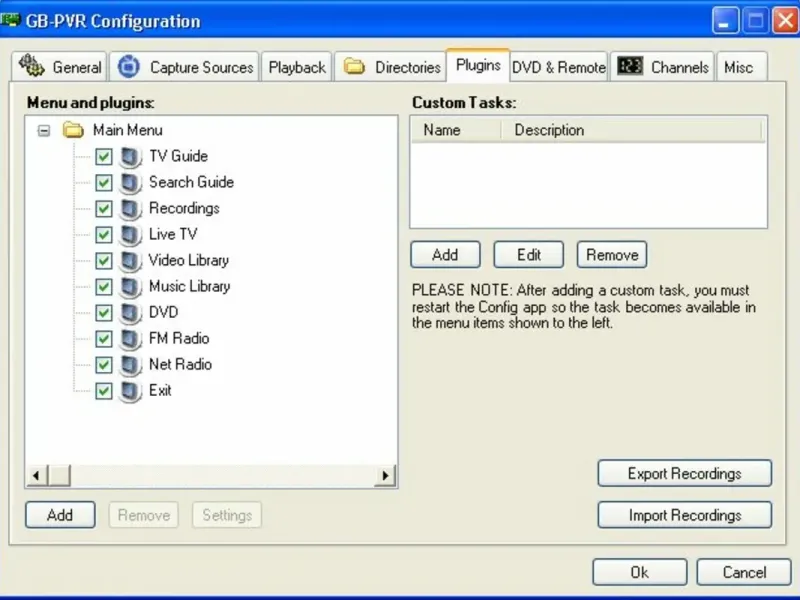This screenshot has height=600, width=800.
Task: Click the Exit plugin icon
Action: 130,391
